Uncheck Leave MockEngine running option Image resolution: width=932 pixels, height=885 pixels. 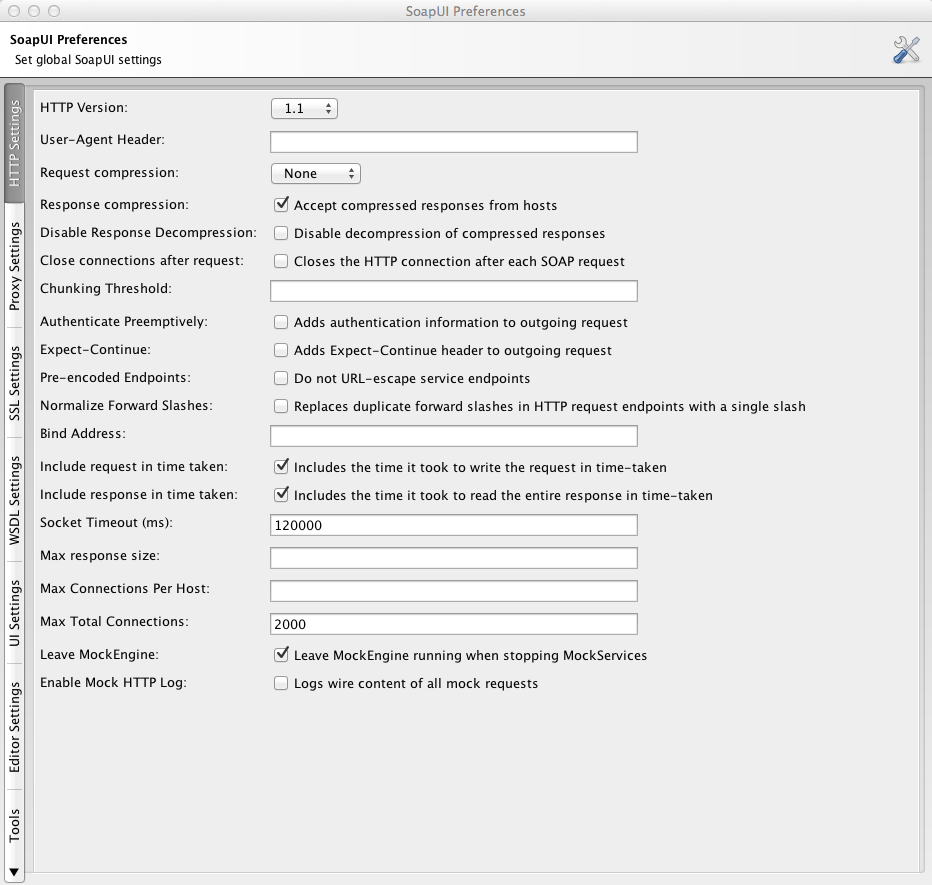(x=282, y=655)
